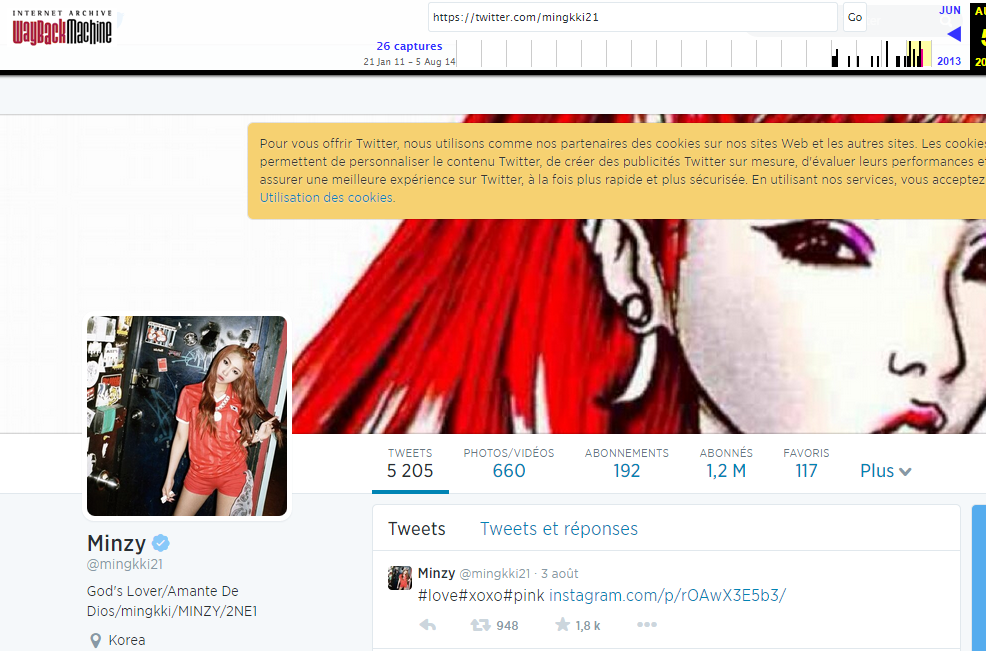
Task: Click the #love#xoxo#pink tweet text
Action: (x=481, y=596)
